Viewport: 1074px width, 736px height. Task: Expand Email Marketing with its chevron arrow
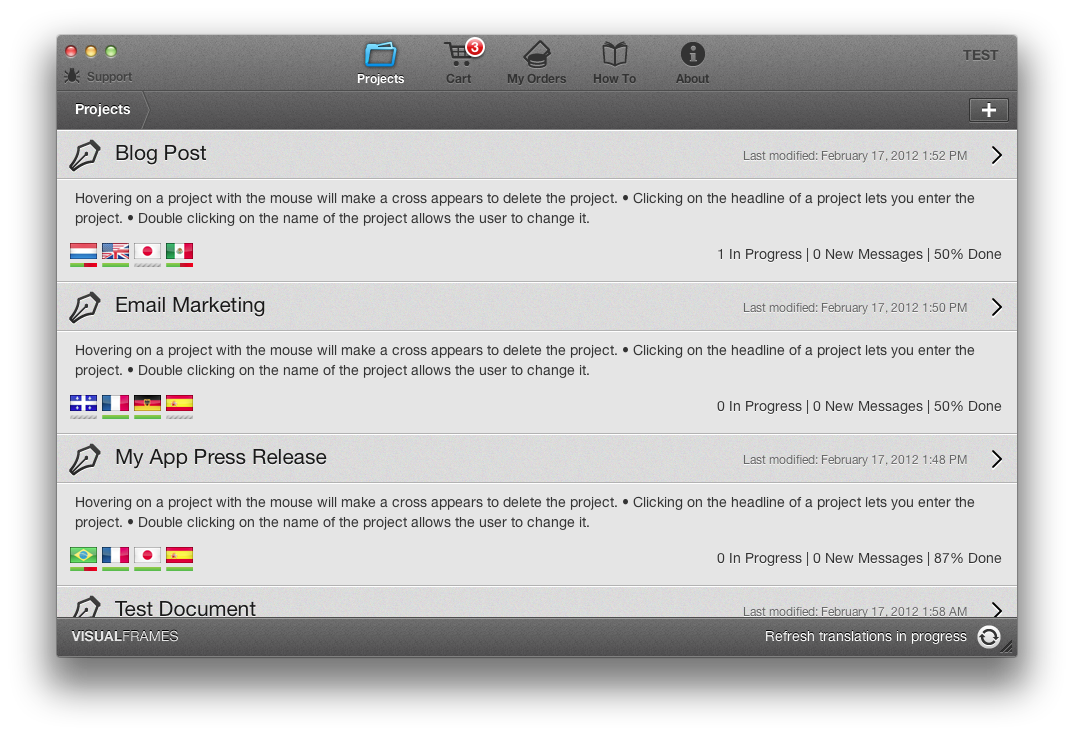point(997,307)
